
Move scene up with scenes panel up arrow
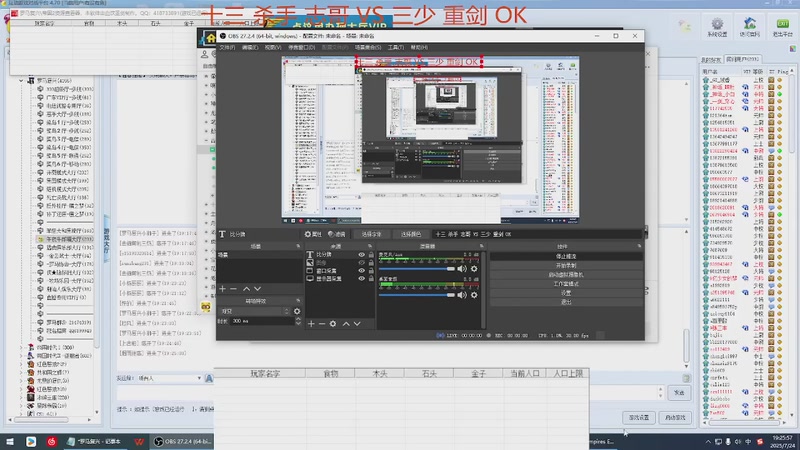246,289
